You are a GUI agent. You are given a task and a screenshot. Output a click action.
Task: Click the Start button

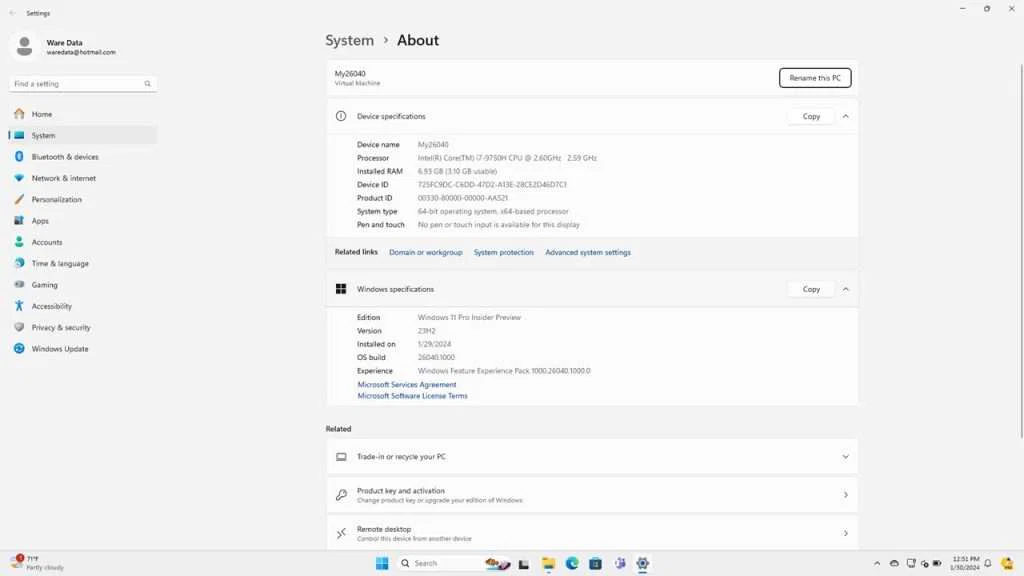(x=381, y=563)
